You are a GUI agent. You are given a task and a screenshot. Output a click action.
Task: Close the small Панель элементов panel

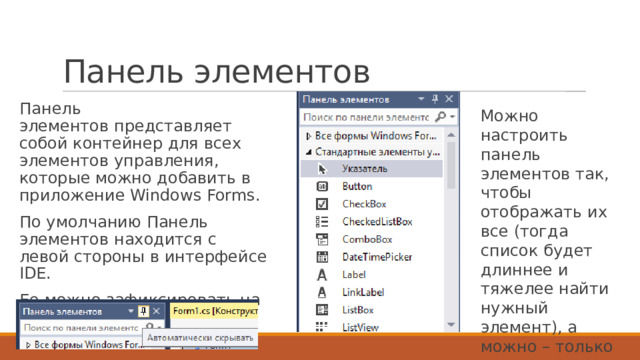pyautogui.click(x=156, y=311)
